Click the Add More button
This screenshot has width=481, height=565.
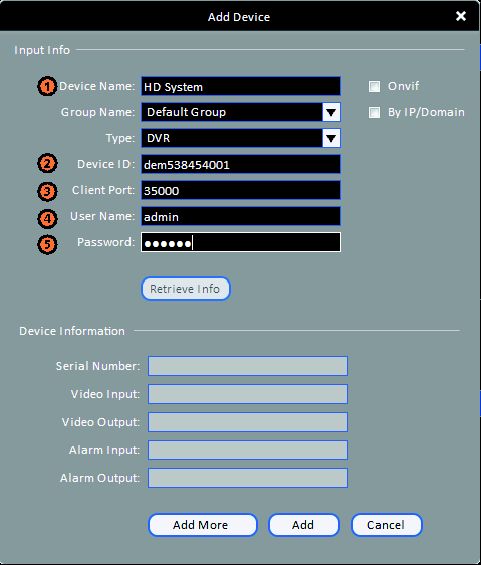[x=202, y=525]
